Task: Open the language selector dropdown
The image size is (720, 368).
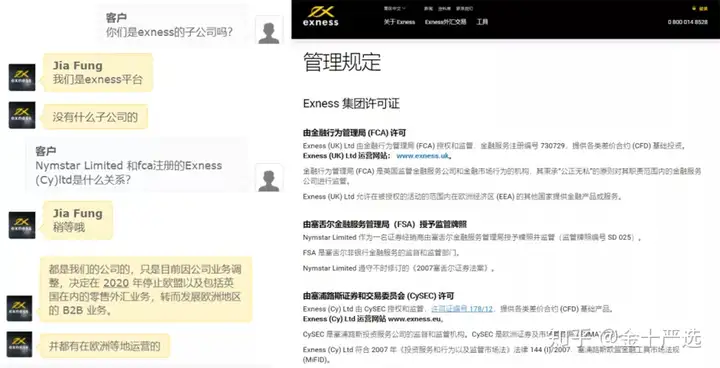Action: 395,8
